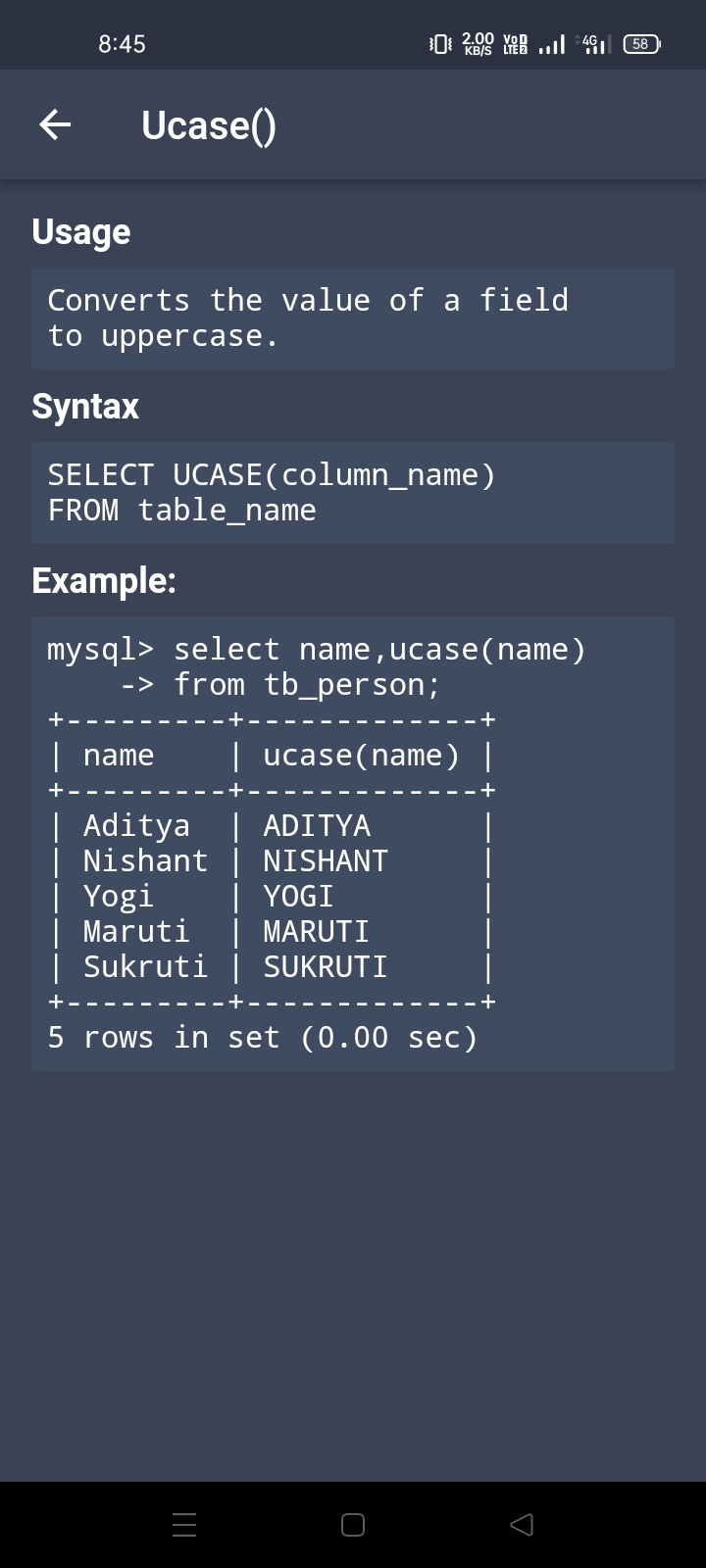Screen dimensions: 706x1568
Task: Open the Android recent apps menu icon
Action: click(184, 1524)
